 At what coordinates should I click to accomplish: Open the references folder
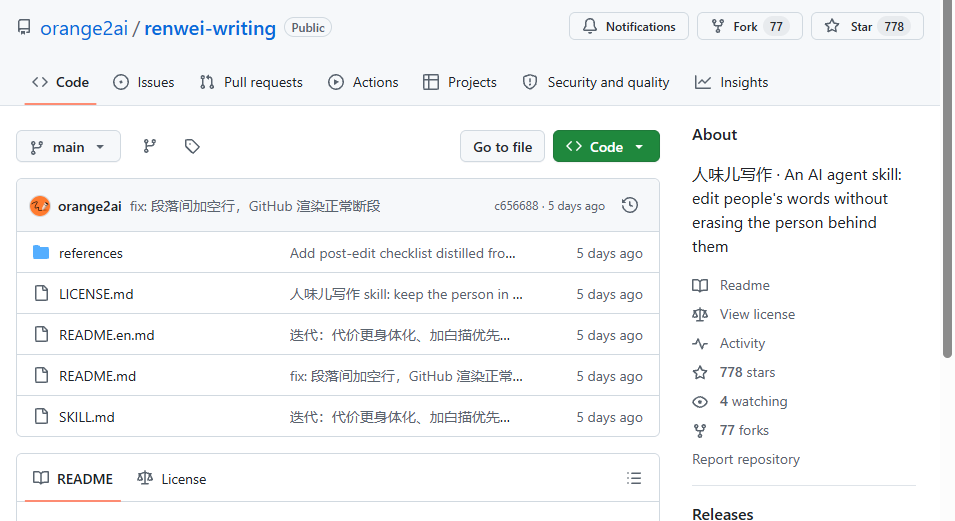point(91,253)
